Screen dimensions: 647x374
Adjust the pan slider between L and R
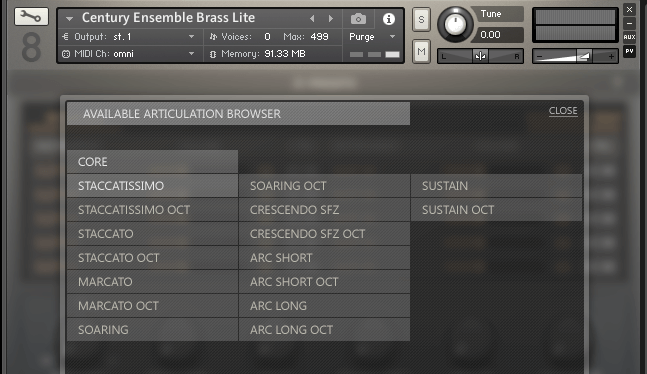(480, 56)
